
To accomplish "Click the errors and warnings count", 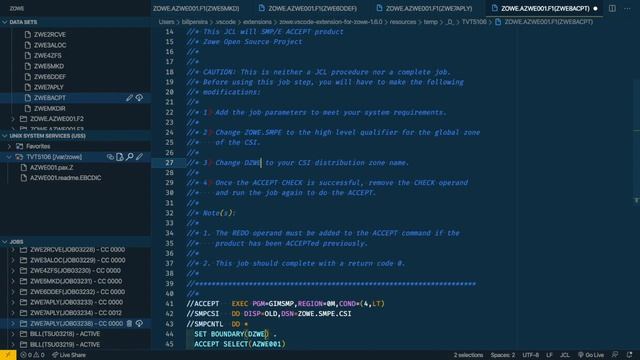I will 33,355.
